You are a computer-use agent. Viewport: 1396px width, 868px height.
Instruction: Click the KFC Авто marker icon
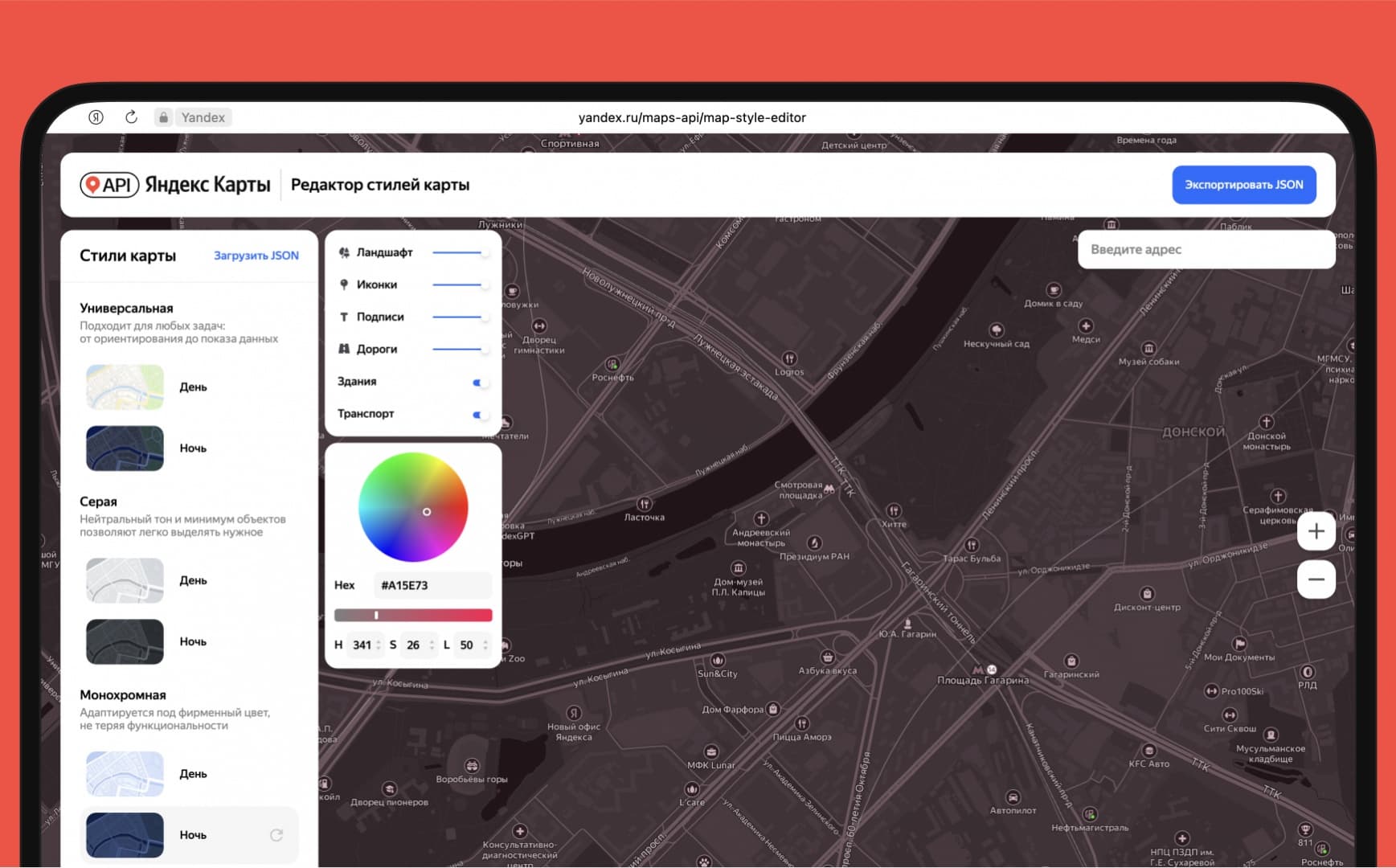coord(1149,751)
